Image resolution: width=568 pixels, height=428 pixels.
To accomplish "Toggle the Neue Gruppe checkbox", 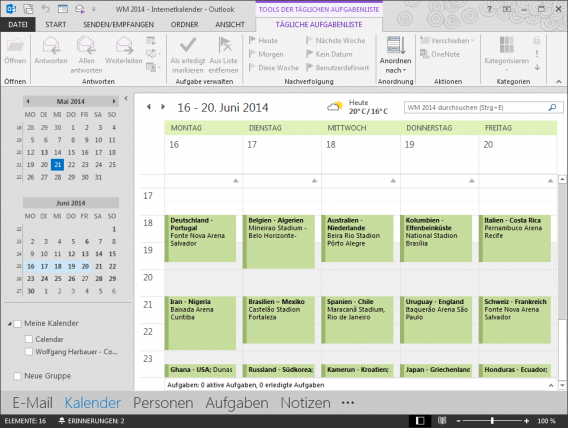I will point(17,376).
